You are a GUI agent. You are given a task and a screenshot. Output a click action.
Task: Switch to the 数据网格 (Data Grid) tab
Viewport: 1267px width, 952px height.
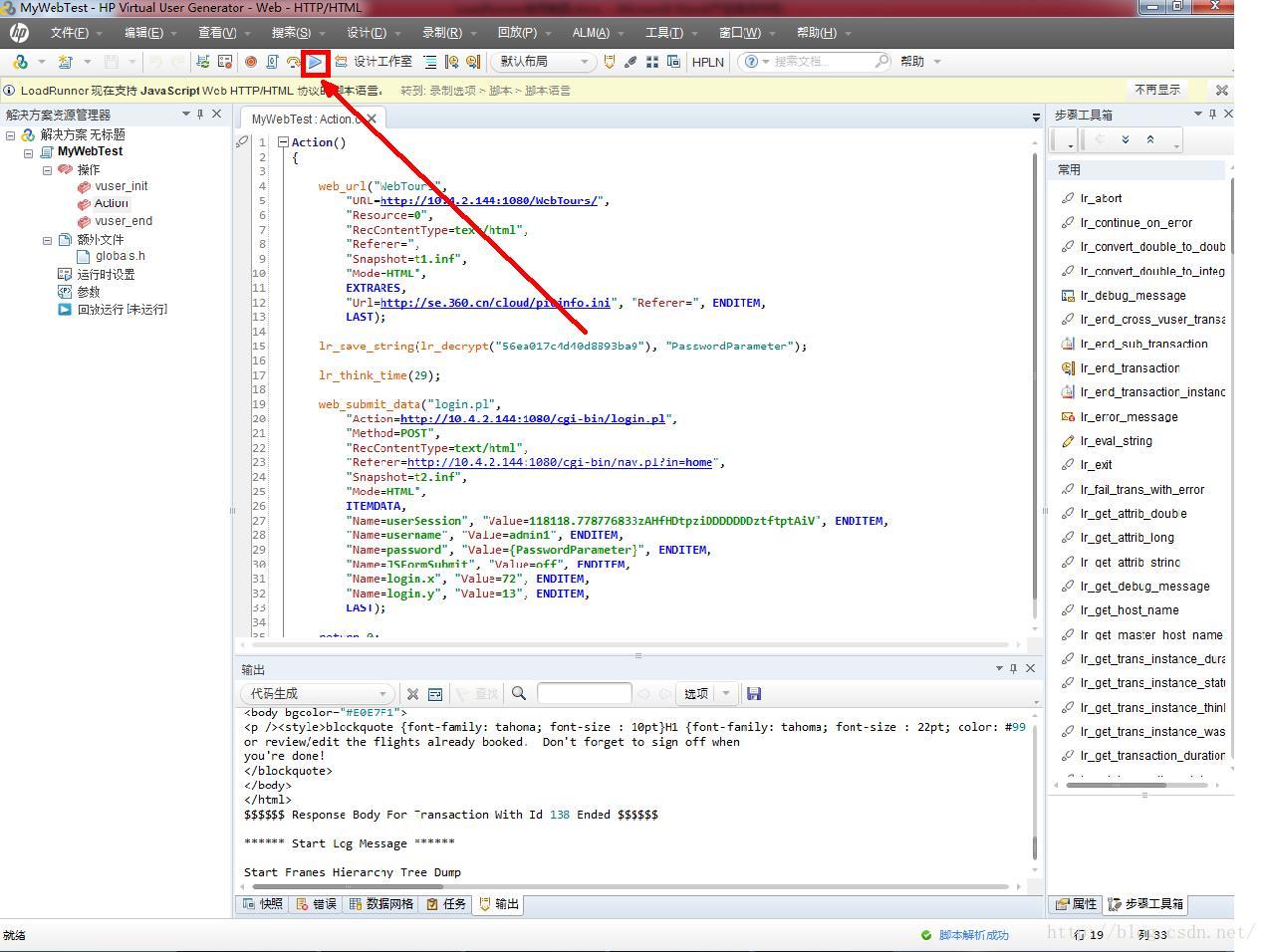click(x=380, y=904)
